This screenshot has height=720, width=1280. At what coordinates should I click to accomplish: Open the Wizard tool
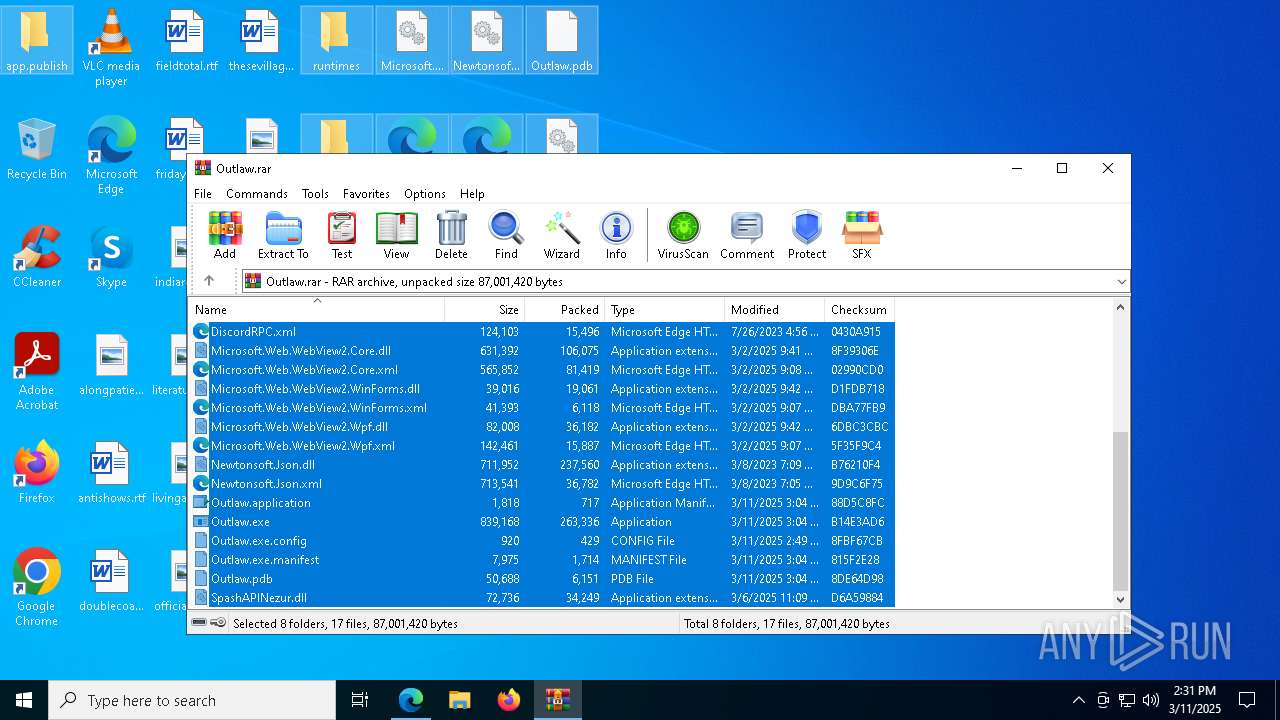click(561, 235)
